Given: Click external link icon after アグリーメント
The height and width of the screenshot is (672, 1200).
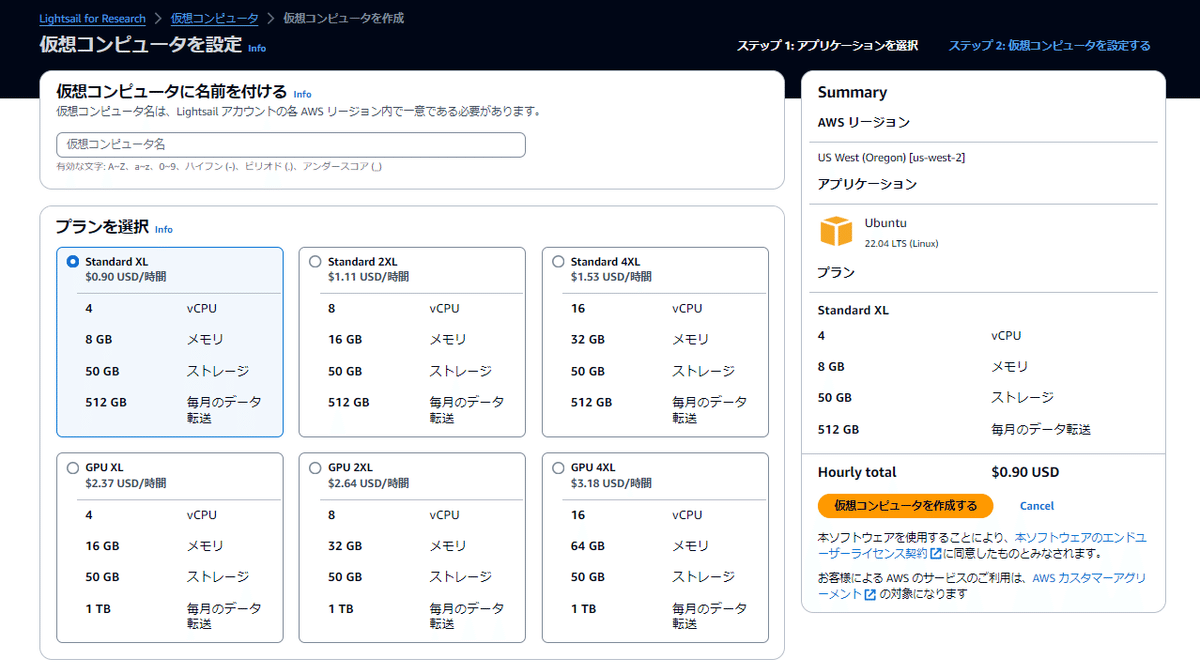Looking at the screenshot, I should (x=870, y=594).
